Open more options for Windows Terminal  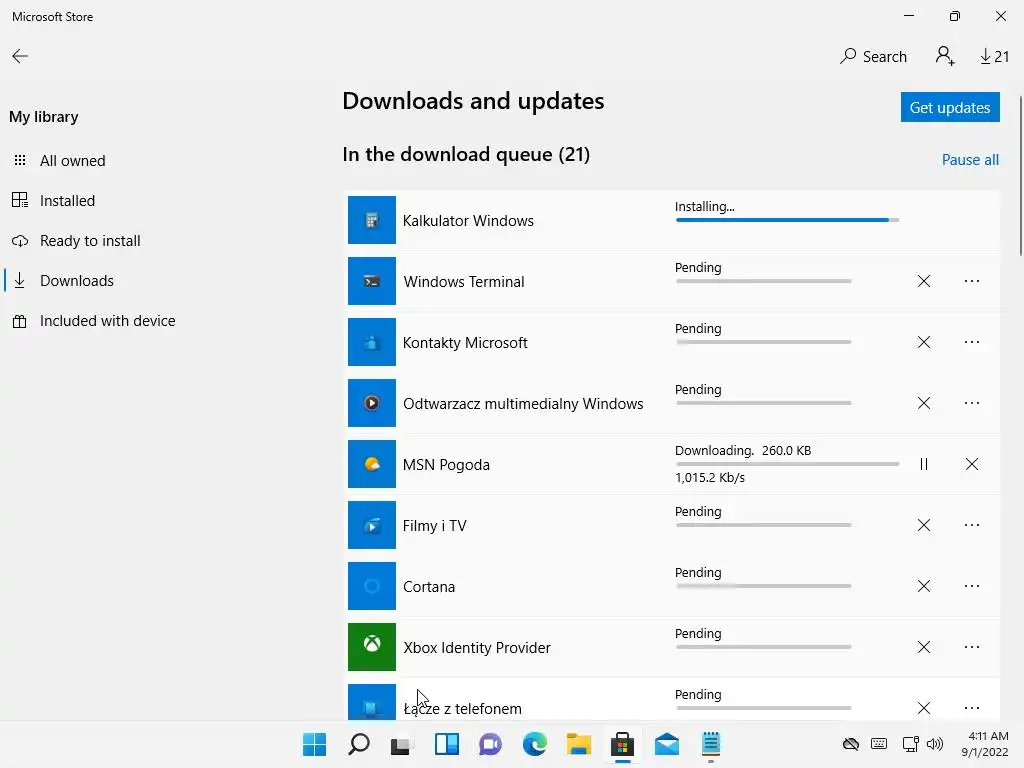point(972,281)
